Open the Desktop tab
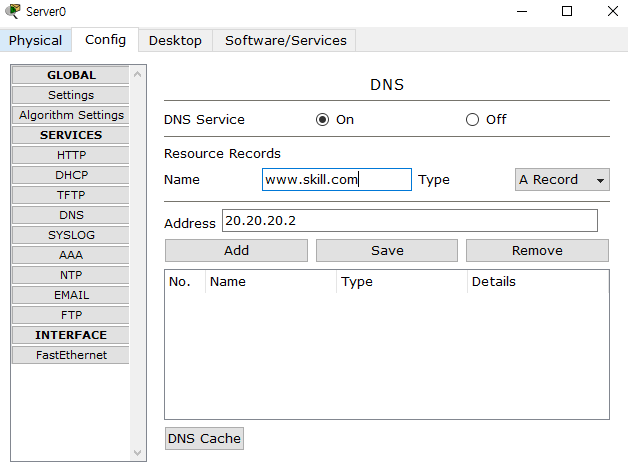The width and height of the screenshot is (628, 467). (x=175, y=40)
